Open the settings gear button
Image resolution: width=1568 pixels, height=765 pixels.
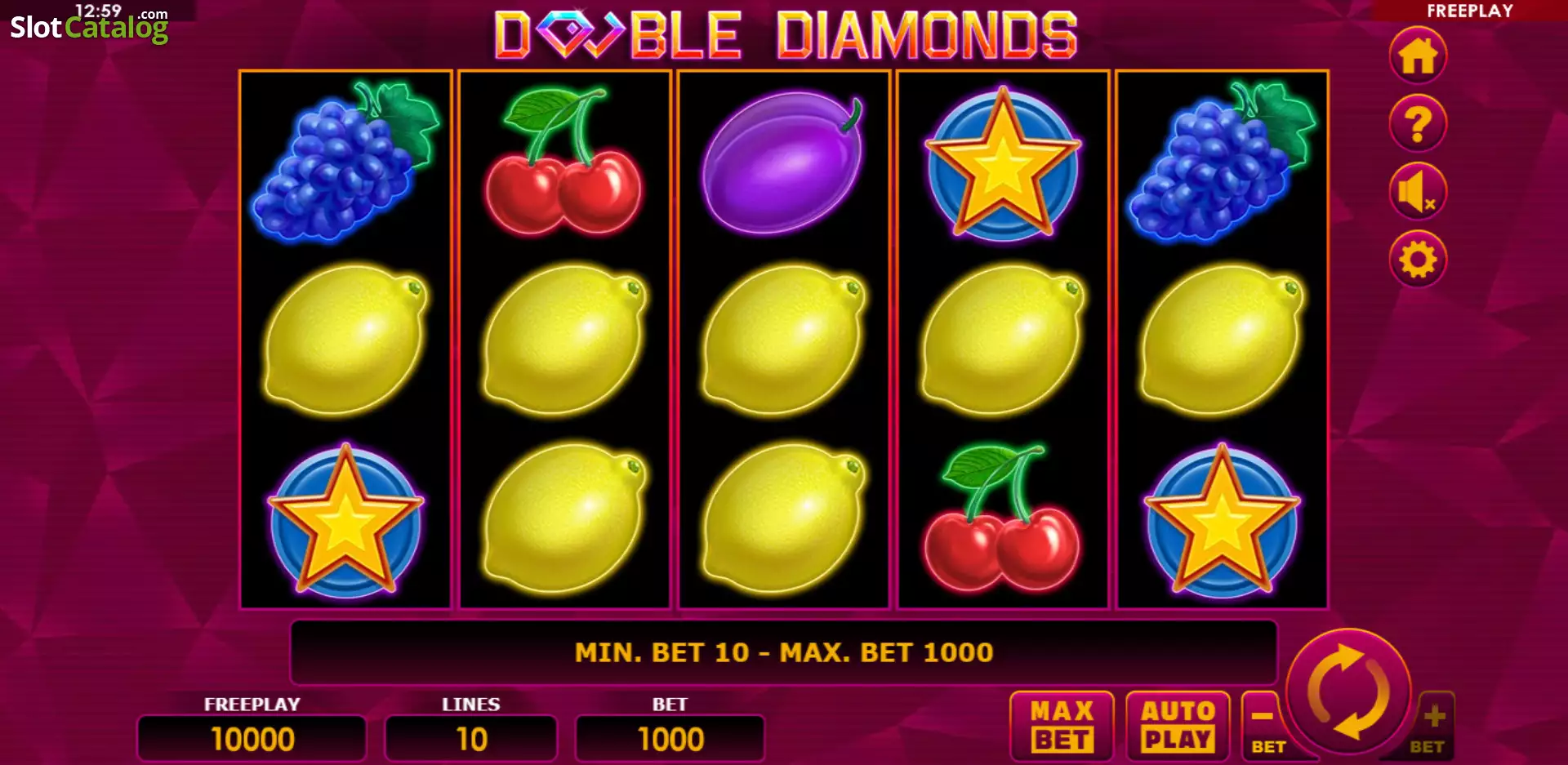(1418, 259)
